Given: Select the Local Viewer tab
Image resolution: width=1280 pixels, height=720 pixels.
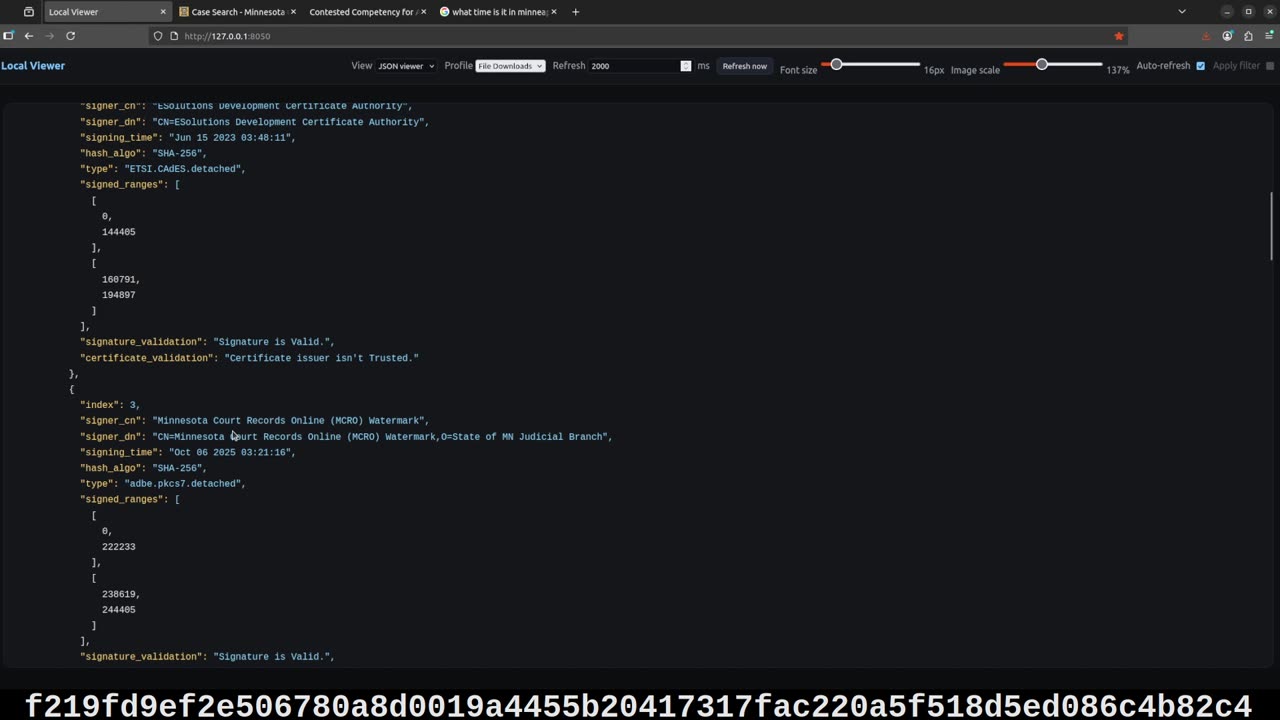Looking at the screenshot, I should [x=107, y=12].
